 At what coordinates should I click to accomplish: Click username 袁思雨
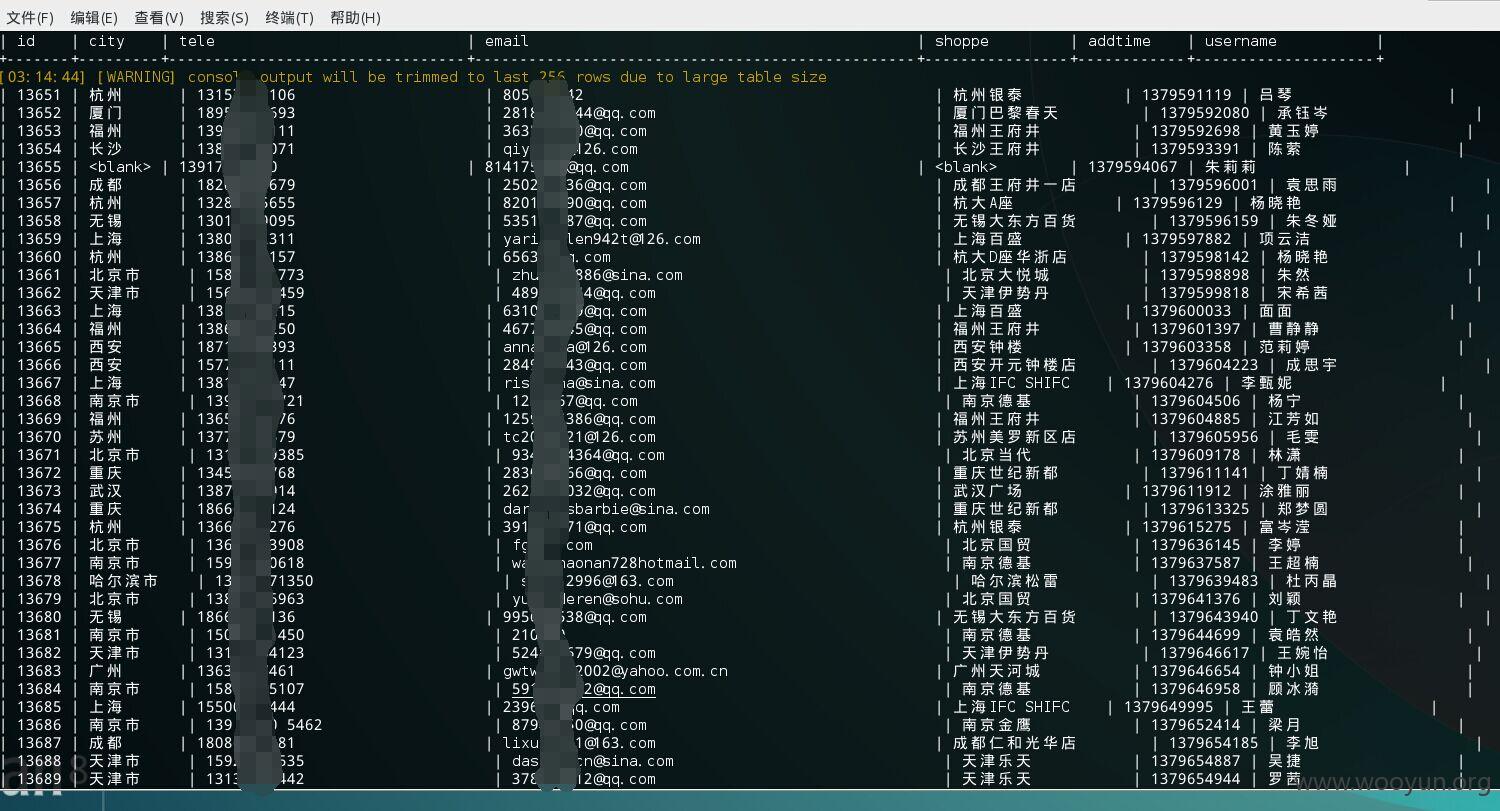tap(1311, 185)
